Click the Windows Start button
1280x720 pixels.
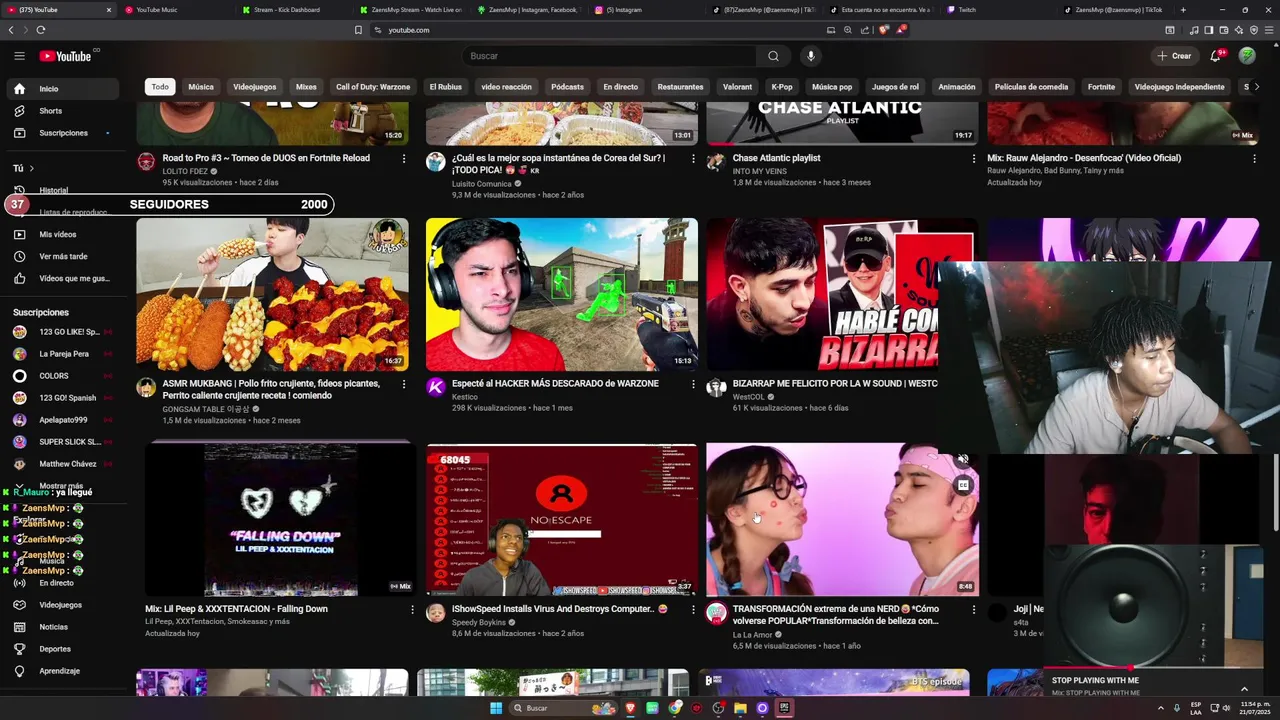[495, 708]
